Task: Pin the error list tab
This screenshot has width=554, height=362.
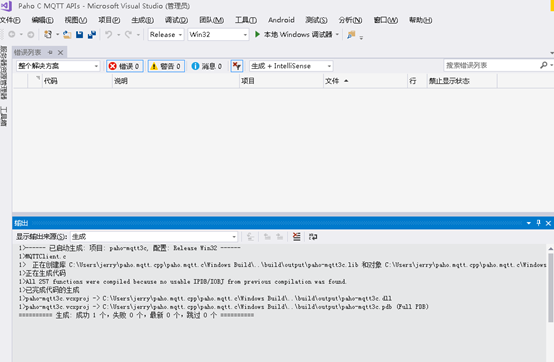Action: click(50, 52)
